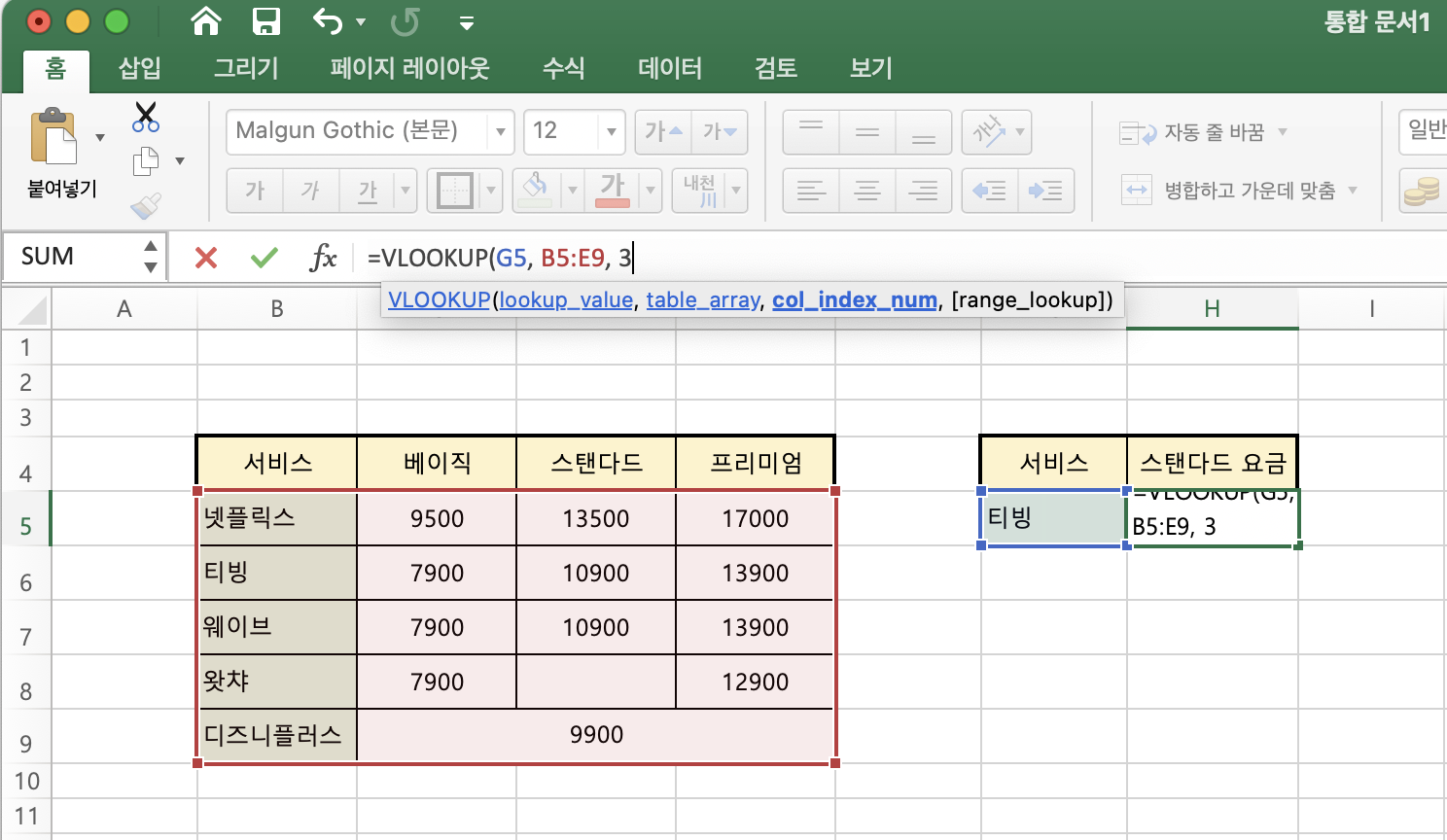Increase indent

pos(1046,191)
